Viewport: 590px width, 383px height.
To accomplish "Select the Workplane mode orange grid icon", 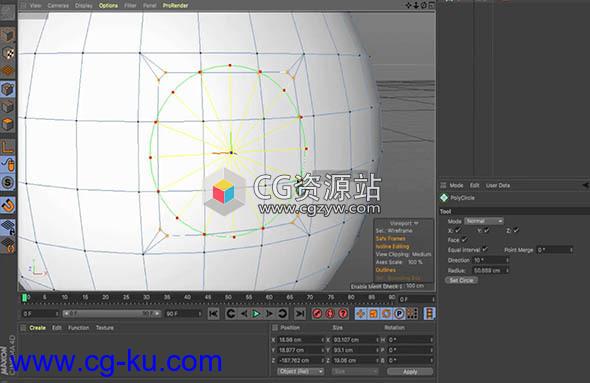I will [x=8, y=70].
